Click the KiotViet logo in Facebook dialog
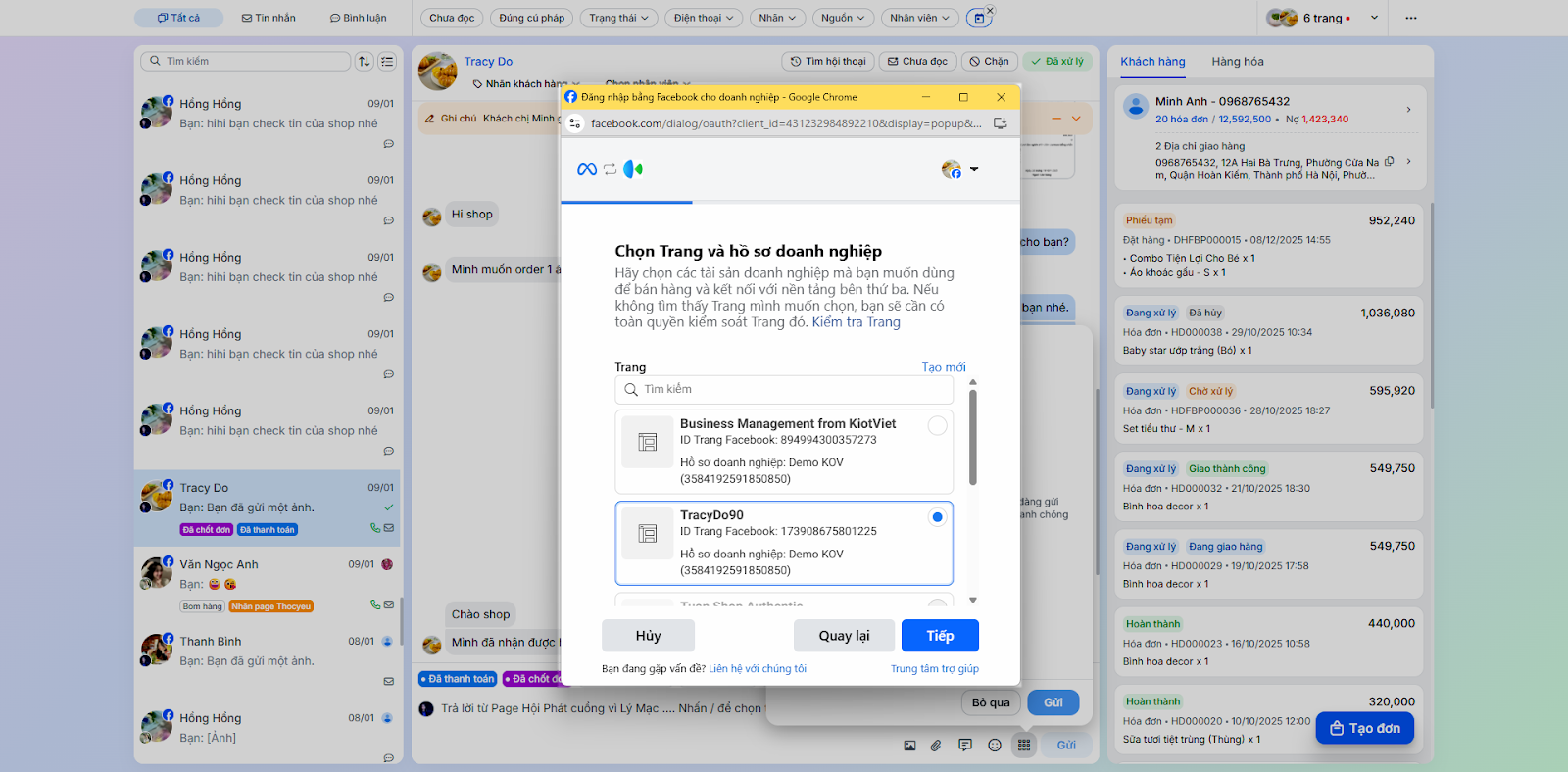The image size is (1568, 772). 633,169
